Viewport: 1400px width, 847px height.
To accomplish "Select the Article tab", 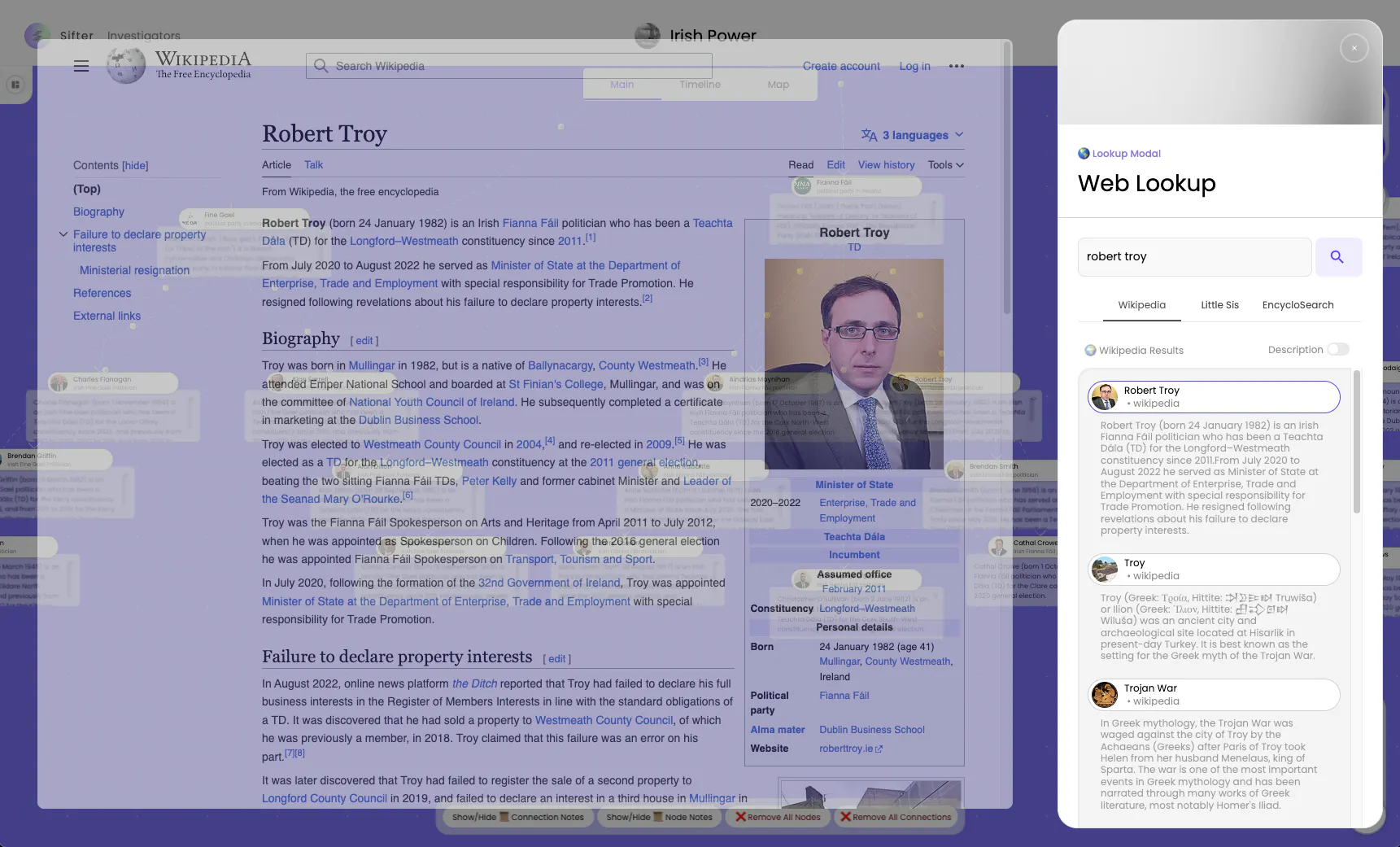I will coord(277,165).
